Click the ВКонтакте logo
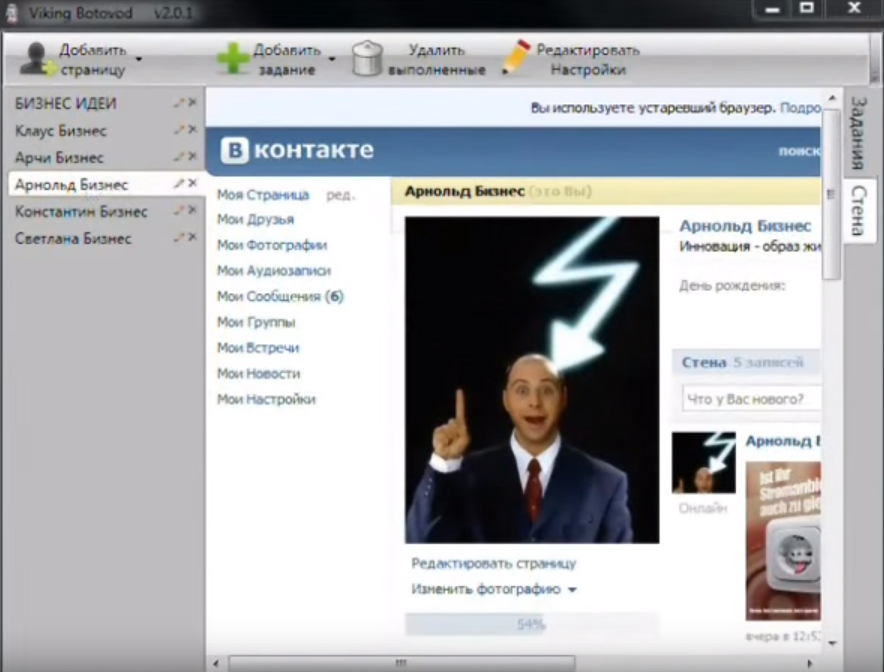This screenshot has width=884, height=672. tap(298, 151)
